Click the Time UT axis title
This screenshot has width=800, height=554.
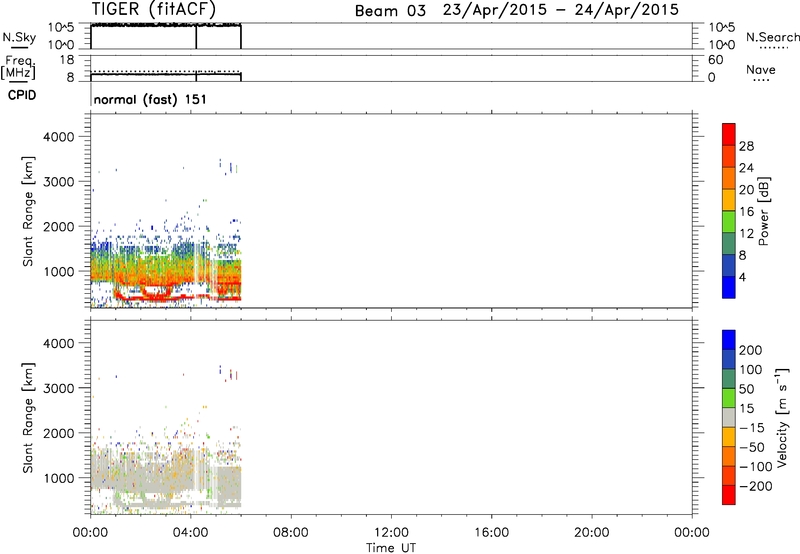391,548
